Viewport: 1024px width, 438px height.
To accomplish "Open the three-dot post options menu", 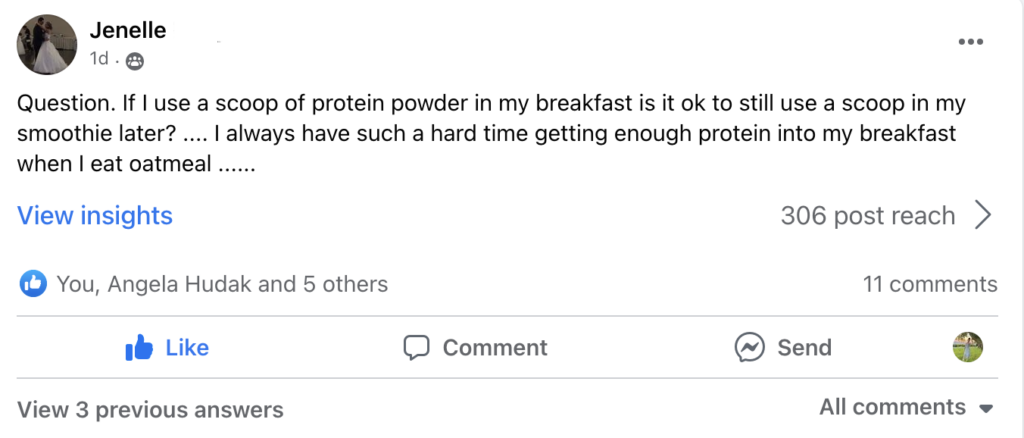I will (x=970, y=42).
